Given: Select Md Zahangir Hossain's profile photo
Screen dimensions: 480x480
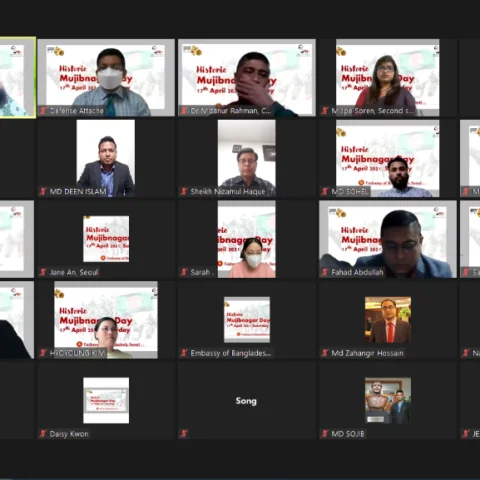Looking at the screenshot, I should coord(388,320).
